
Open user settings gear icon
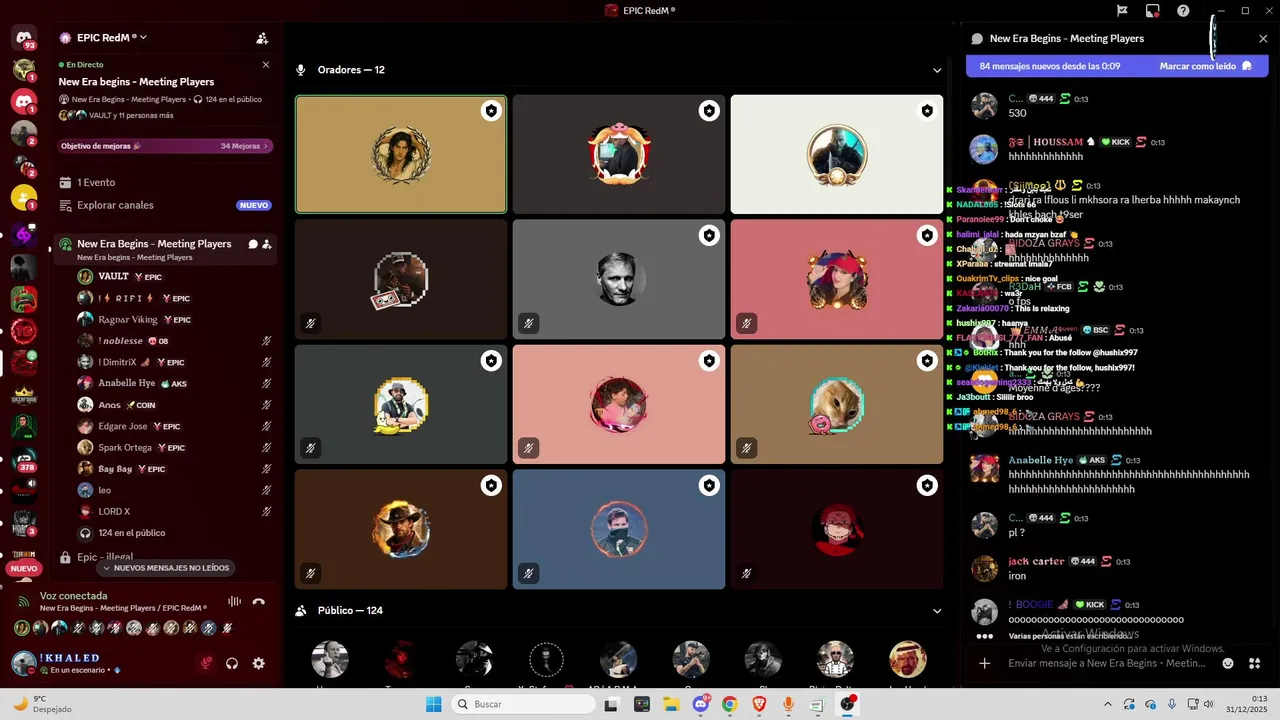pyautogui.click(x=258, y=663)
